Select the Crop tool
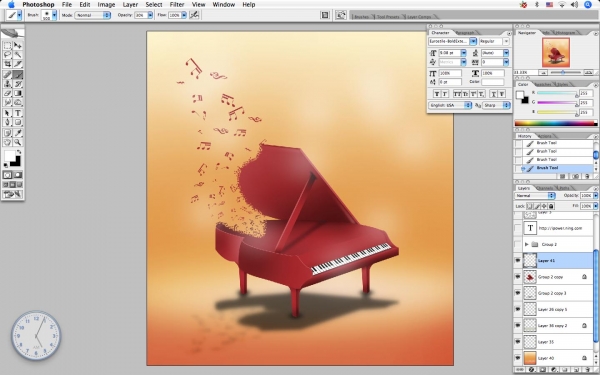Image resolution: width=600 pixels, height=375 pixels. click(7, 64)
